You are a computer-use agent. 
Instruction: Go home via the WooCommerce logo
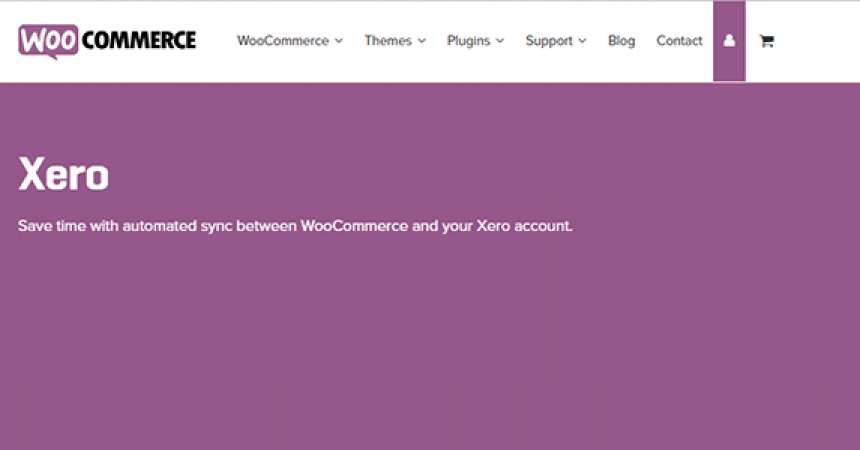tap(107, 41)
